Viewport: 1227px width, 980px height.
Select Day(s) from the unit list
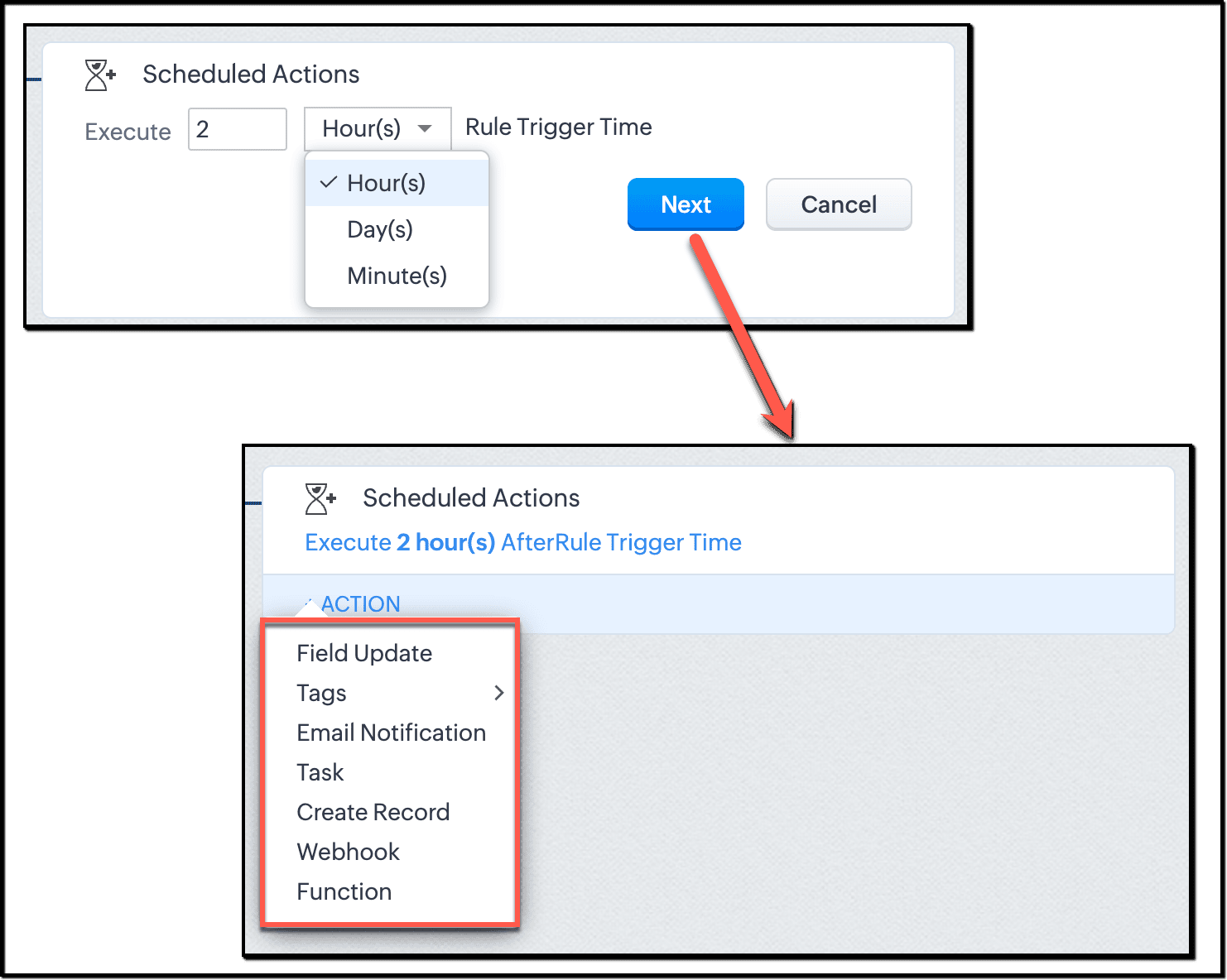[380, 229]
